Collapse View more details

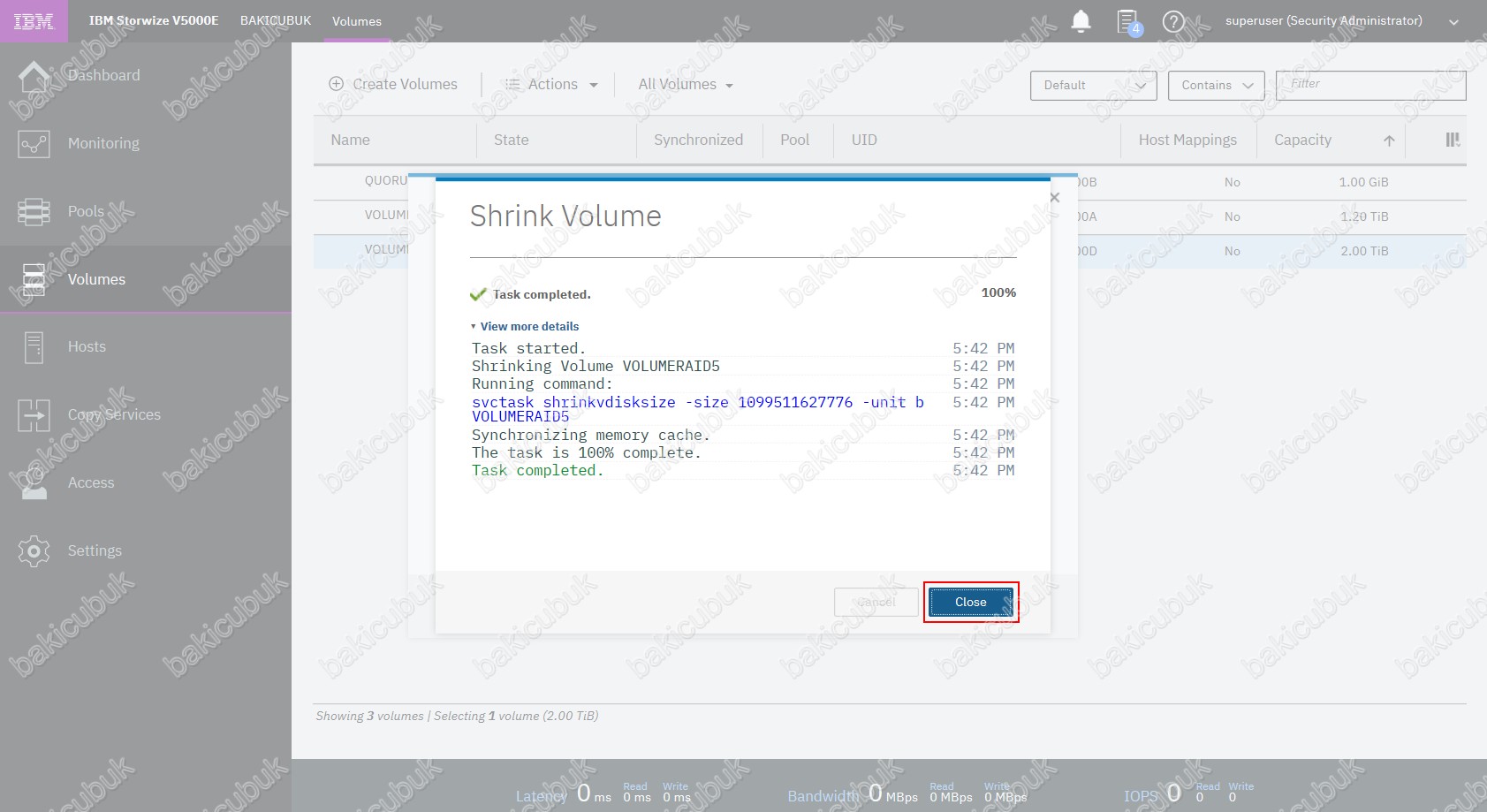coord(525,326)
